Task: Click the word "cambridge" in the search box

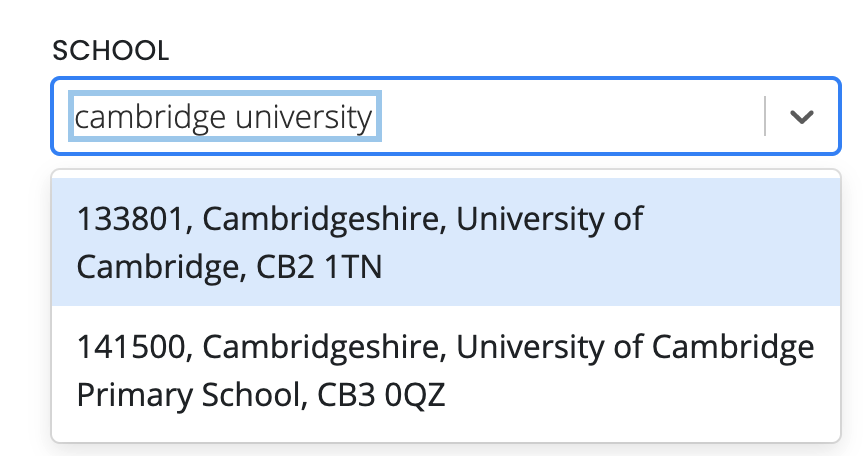Action: coord(151,117)
